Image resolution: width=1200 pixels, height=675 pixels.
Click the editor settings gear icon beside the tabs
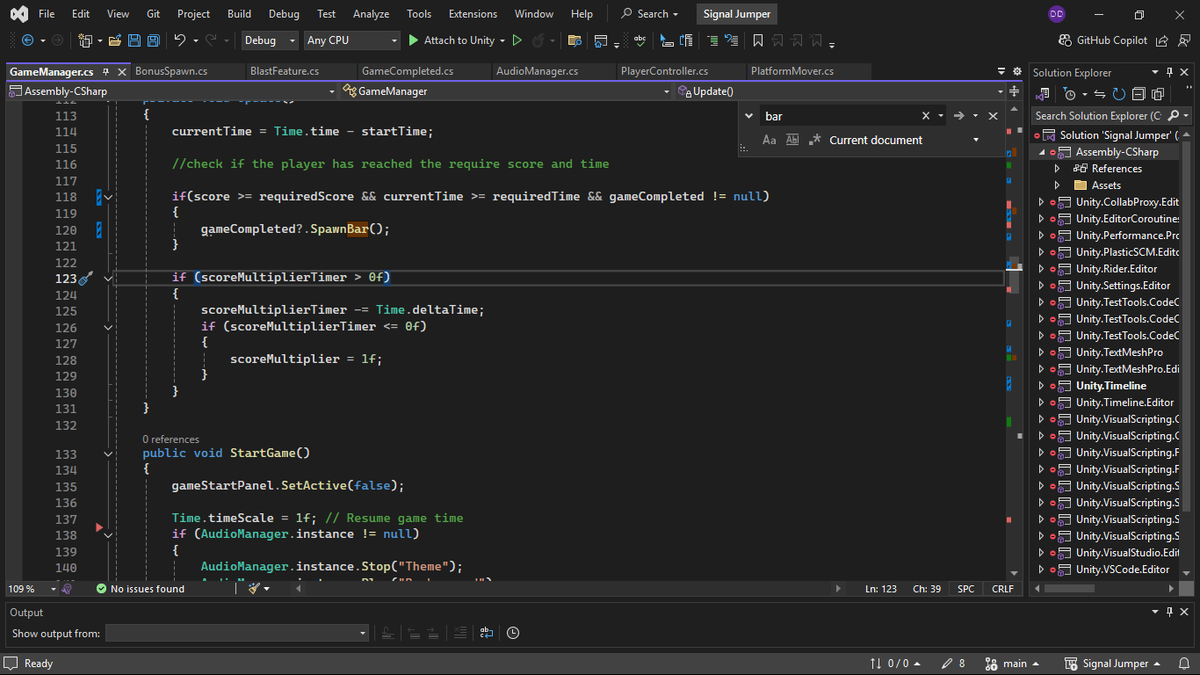[1017, 72]
